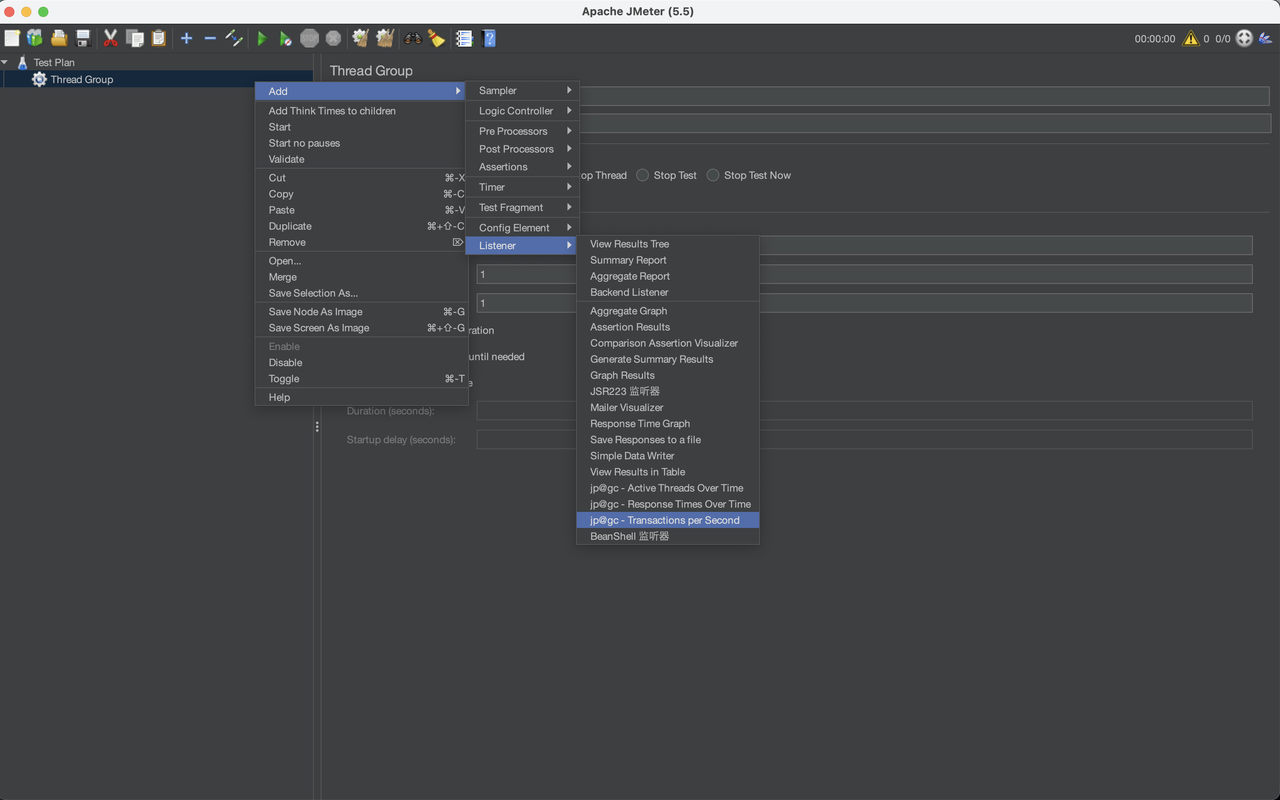1280x800 pixels.
Task: Click Duplicate in the context menu
Action: click(x=362, y=226)
